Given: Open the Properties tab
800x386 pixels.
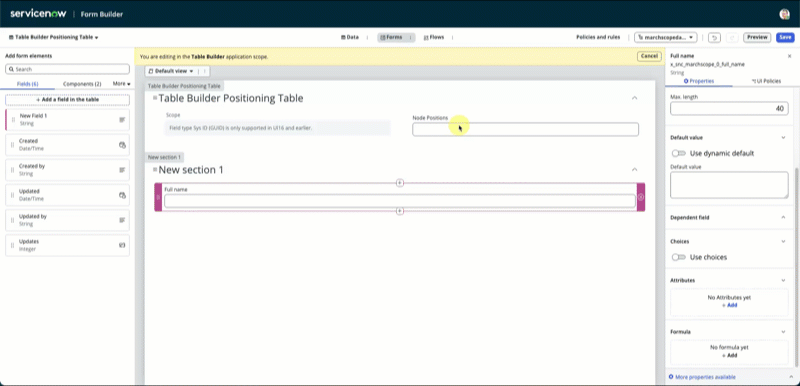Looking at the screenshot, I should click(698, 81).
